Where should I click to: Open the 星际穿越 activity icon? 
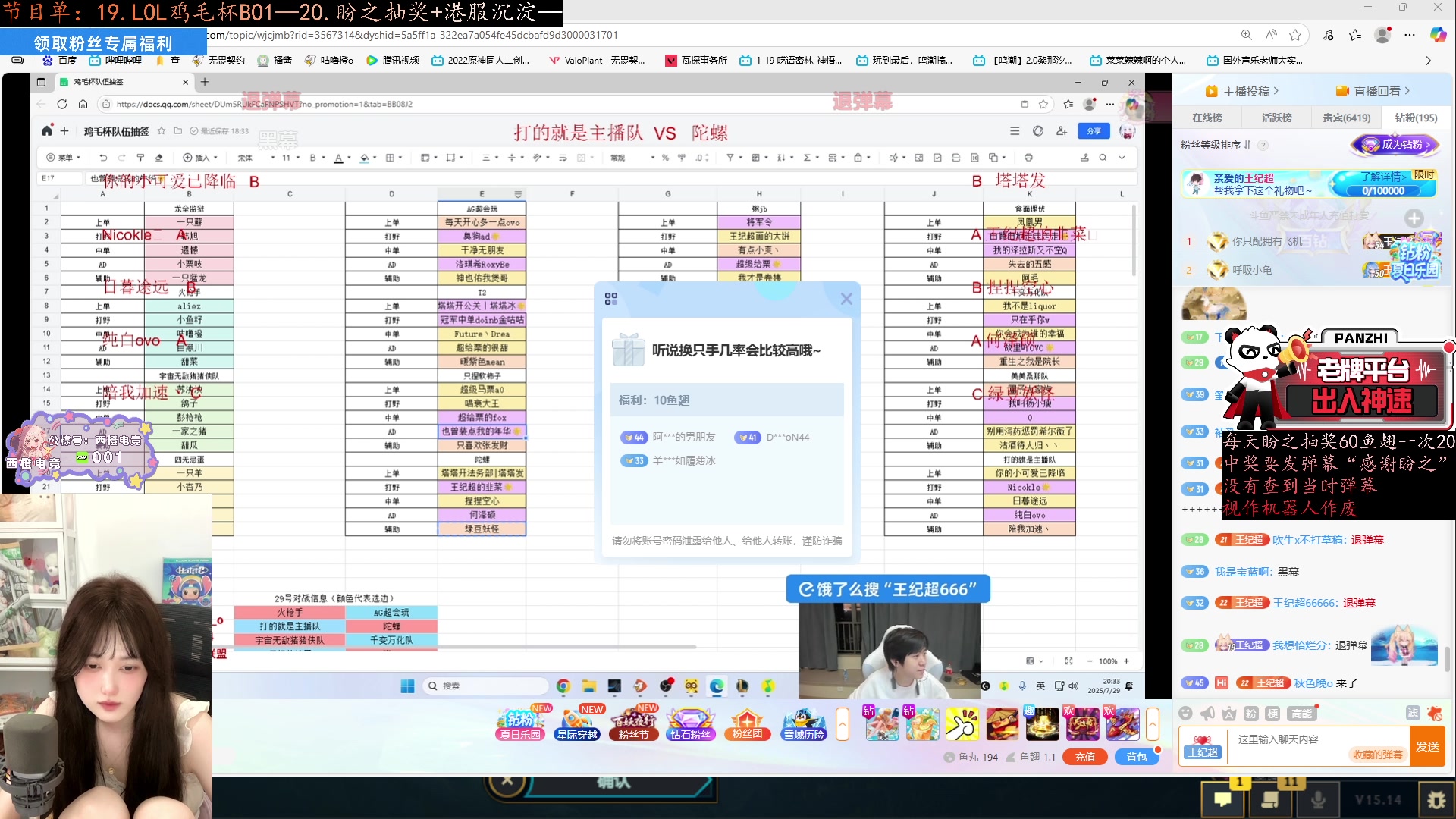577,723
